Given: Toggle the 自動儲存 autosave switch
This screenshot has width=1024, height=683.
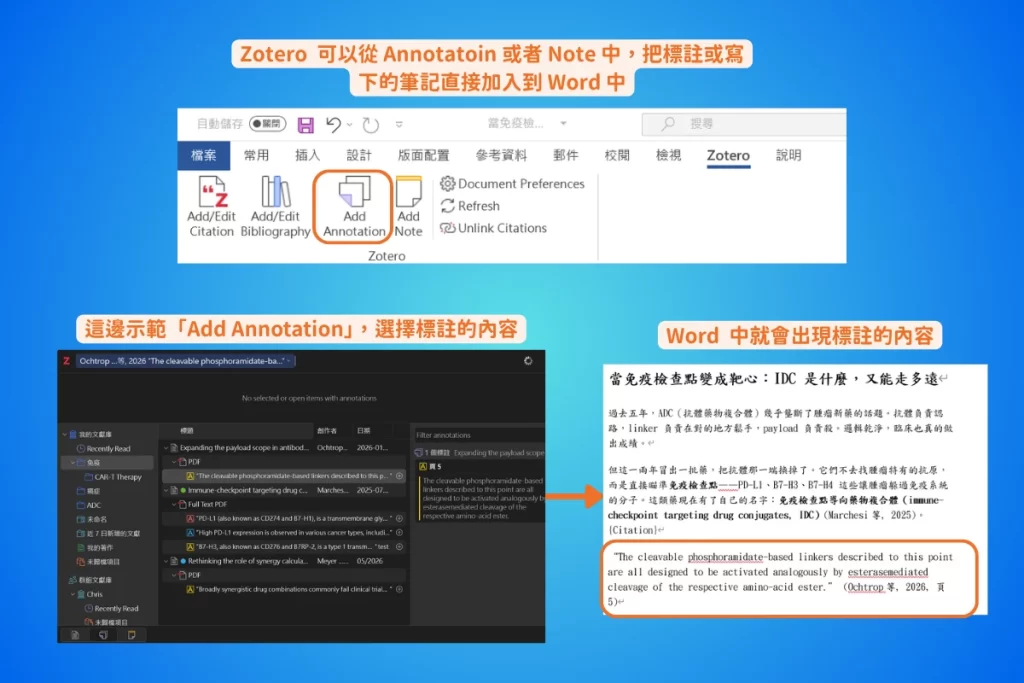Looking at the screenshot, I should 267,123.
